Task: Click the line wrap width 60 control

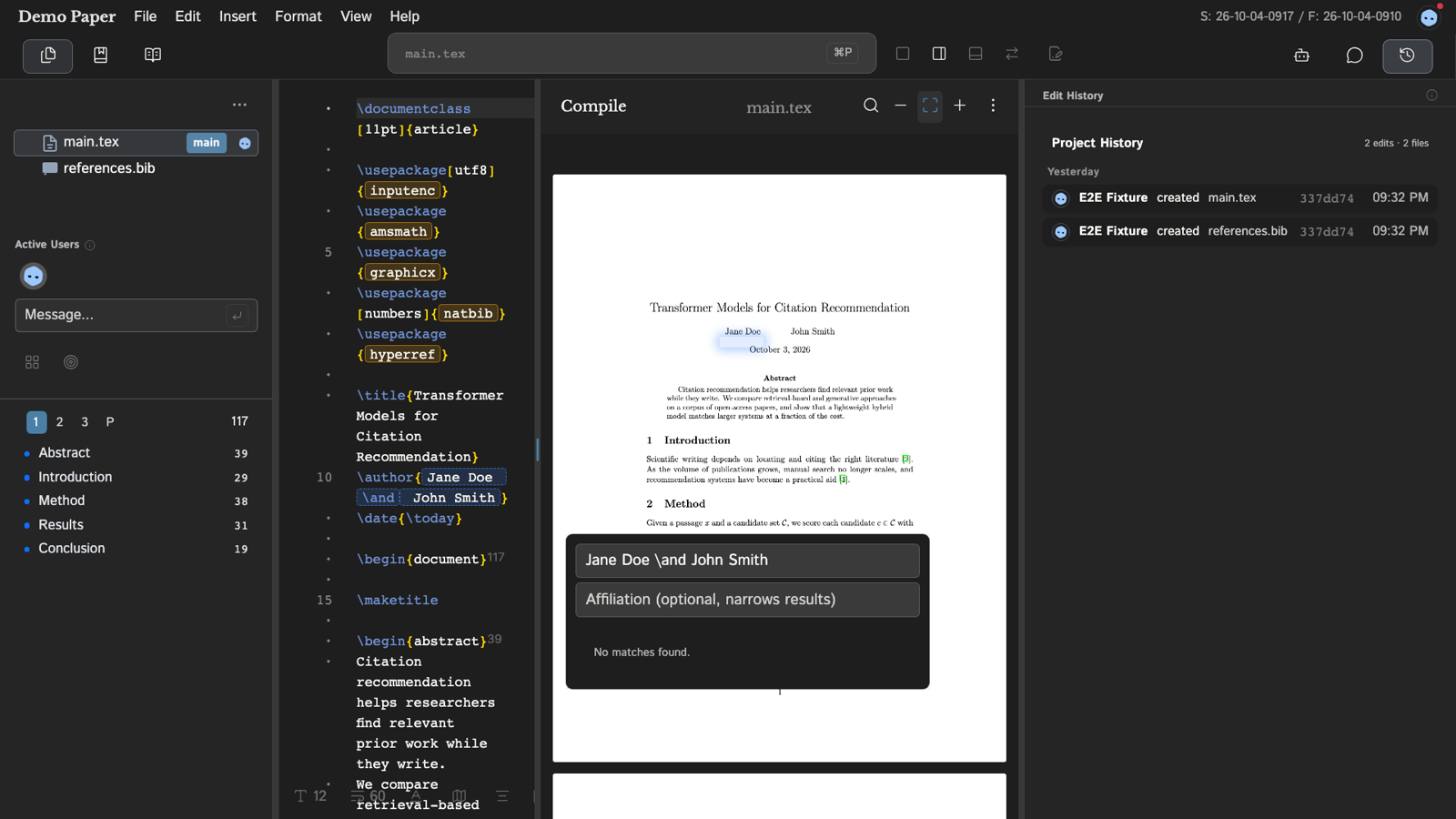Action: pos(369,796)
